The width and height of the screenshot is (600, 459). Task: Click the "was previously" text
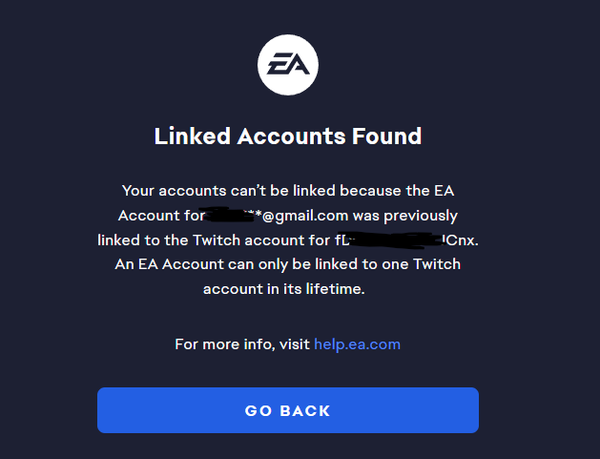click(405, 216)
